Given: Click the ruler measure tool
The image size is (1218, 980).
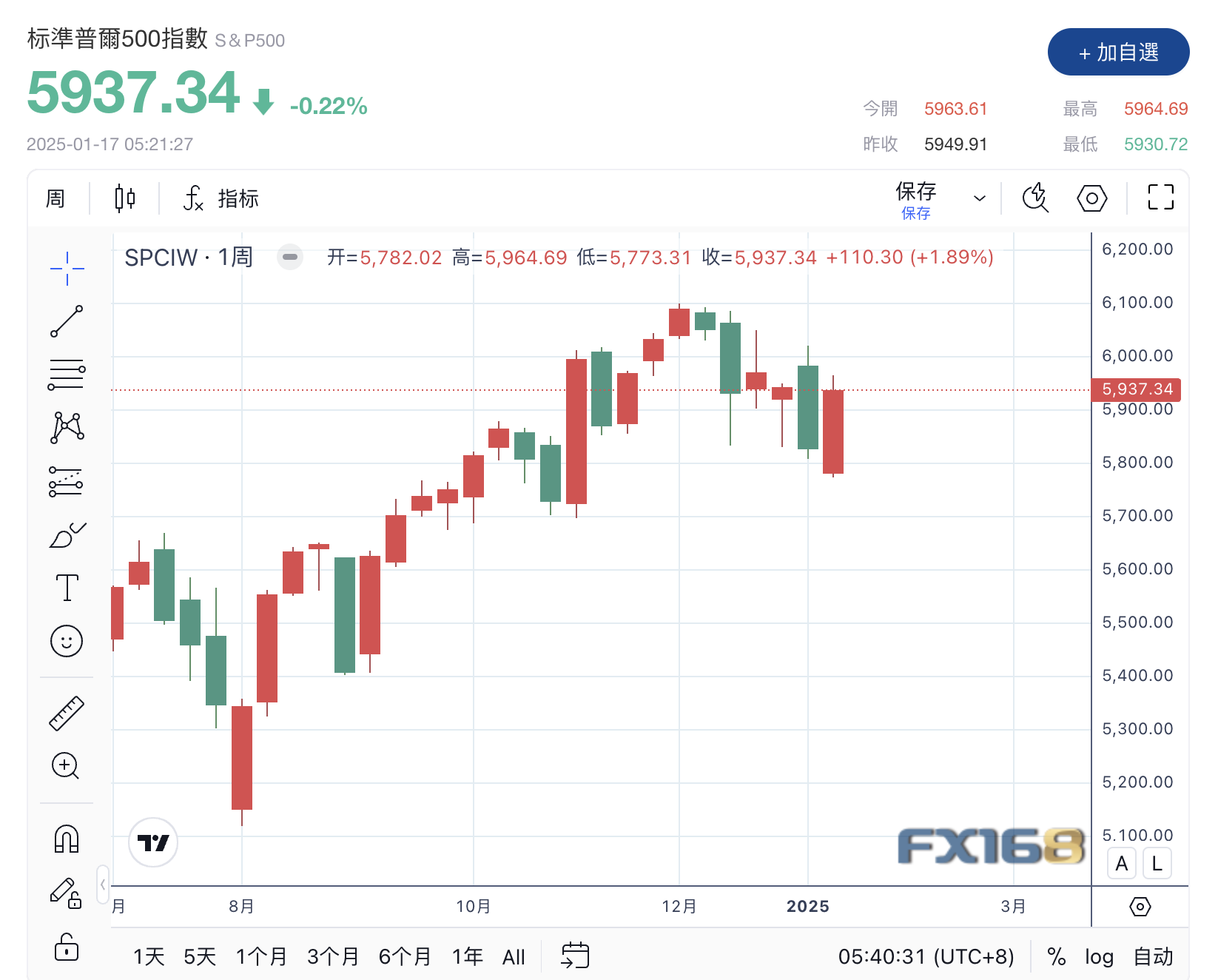Looking at the screenshot, I should tap(67, 714).
